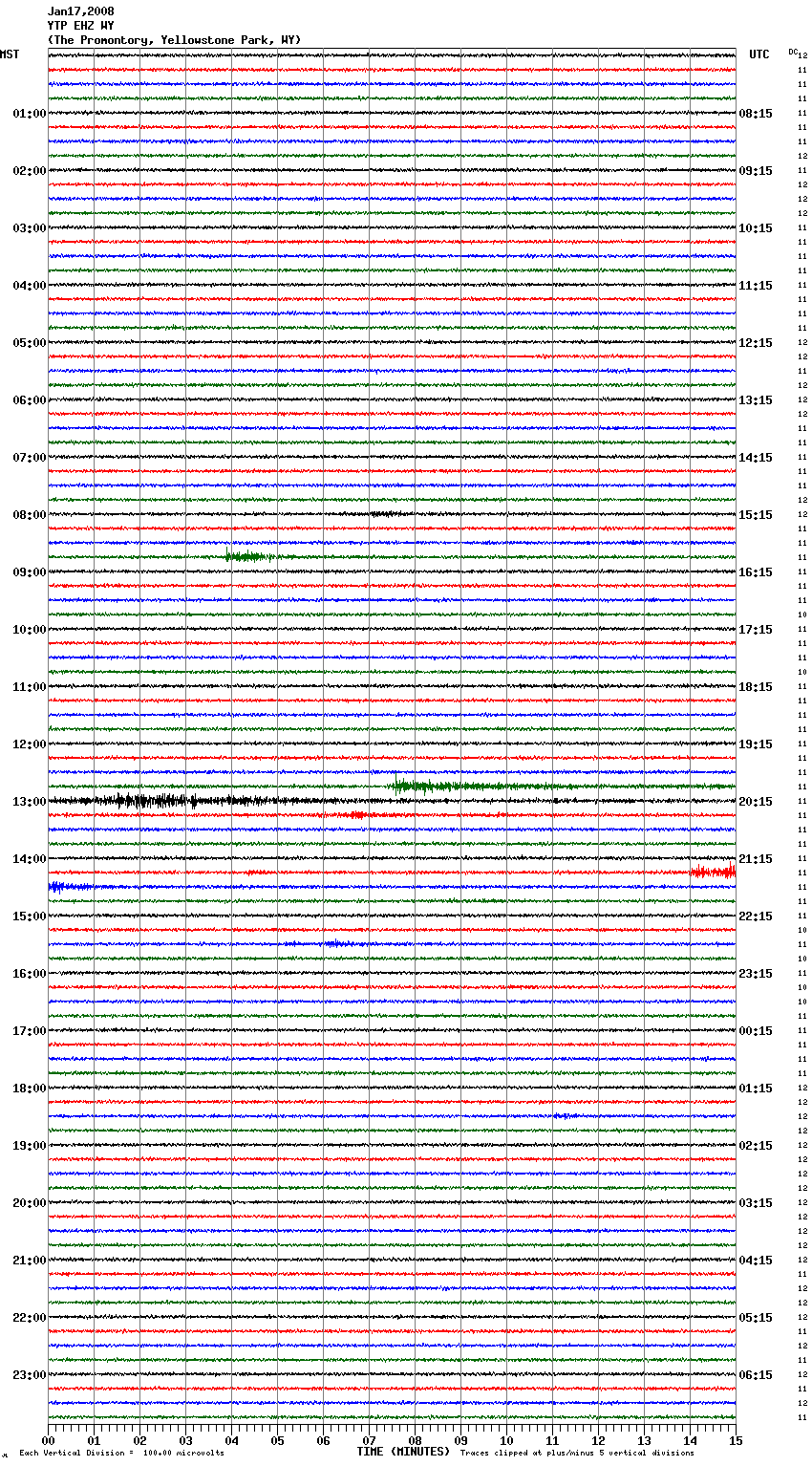Click the date text Jan17,2008

coord(81,11)
